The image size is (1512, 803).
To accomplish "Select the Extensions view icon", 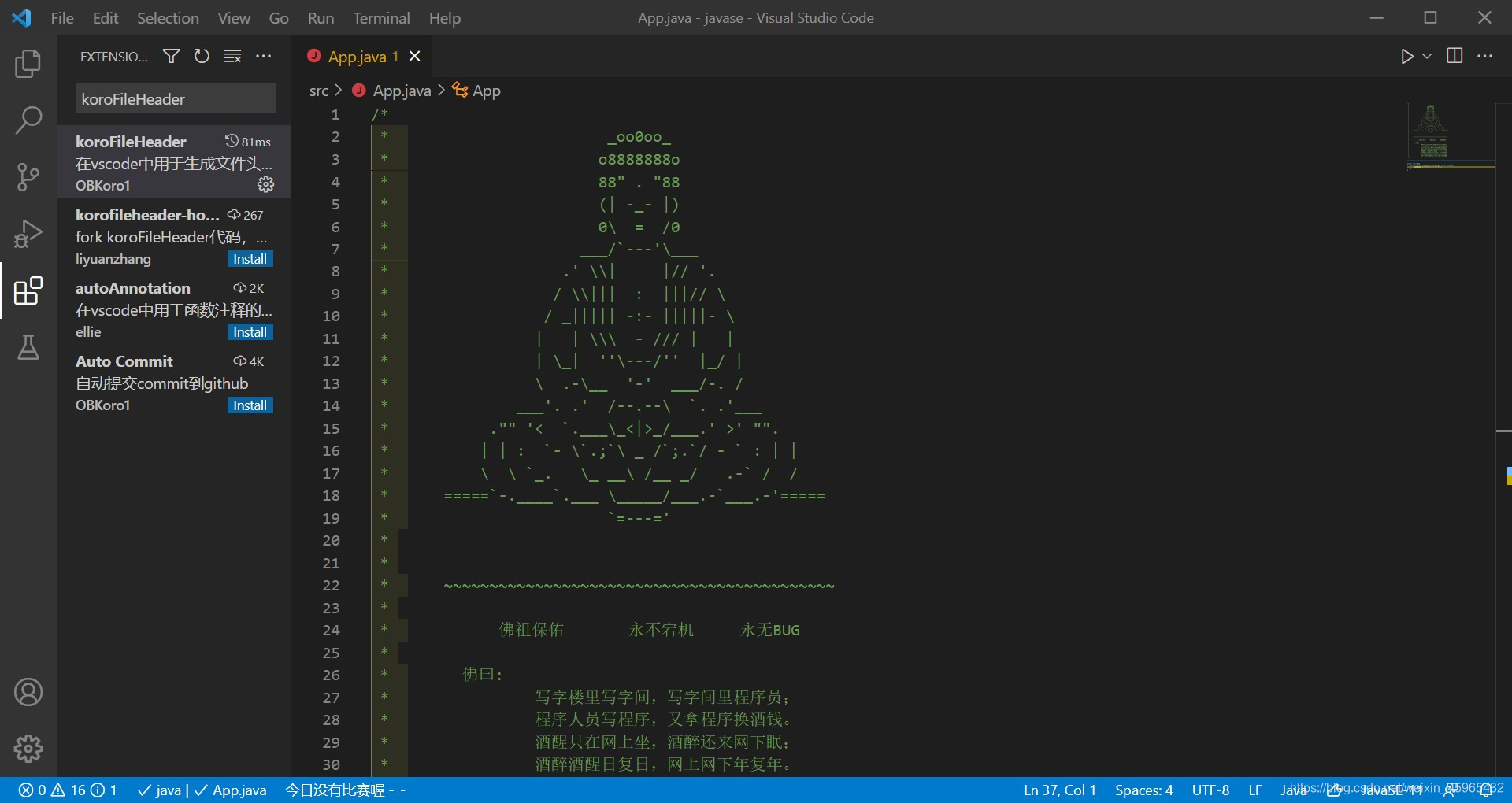I will tap(28, 290).
